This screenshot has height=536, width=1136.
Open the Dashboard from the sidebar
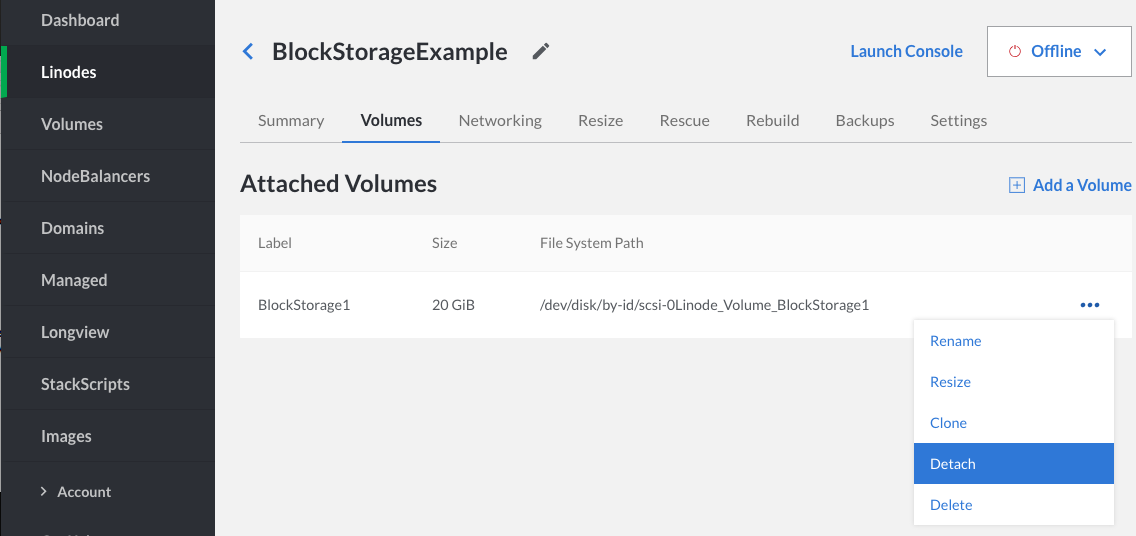point(80,20)
